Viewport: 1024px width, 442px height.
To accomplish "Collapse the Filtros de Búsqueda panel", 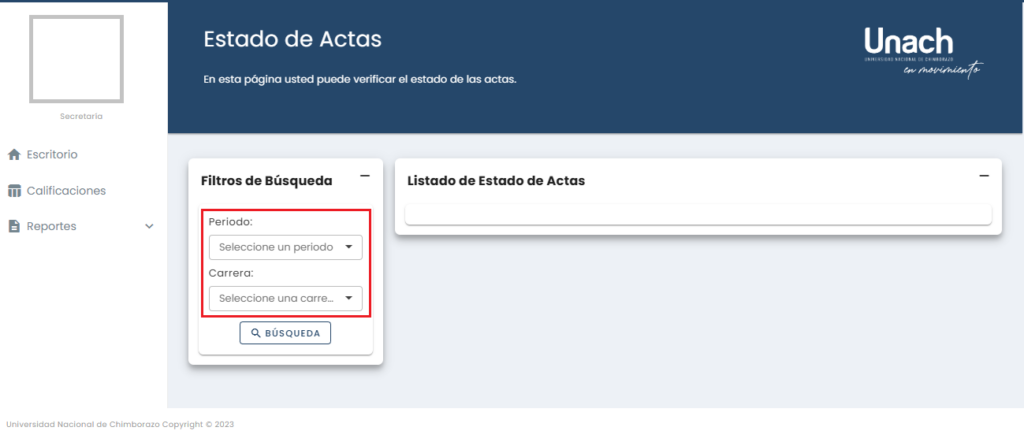I will 365,176.
